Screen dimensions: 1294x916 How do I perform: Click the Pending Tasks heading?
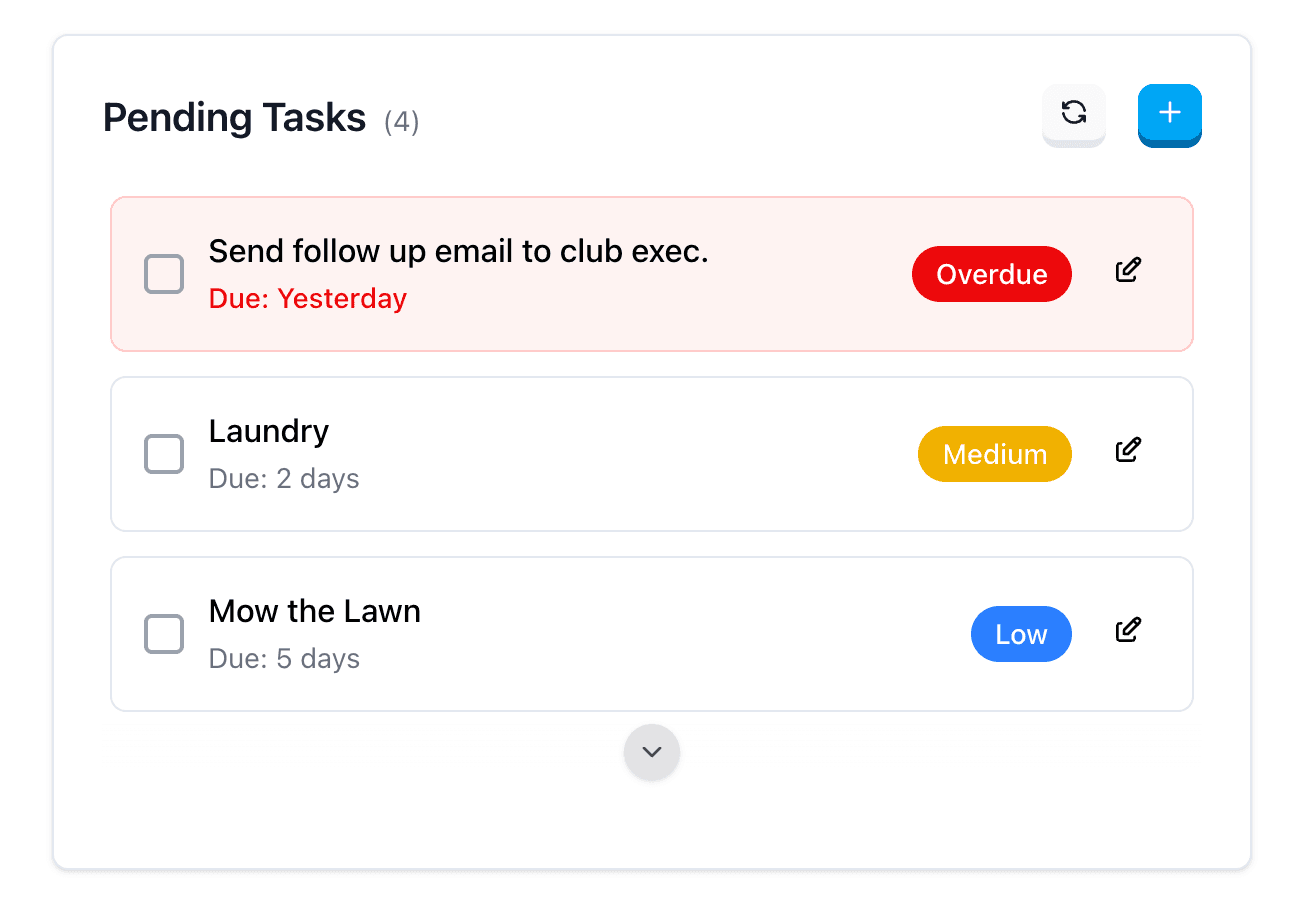235,118
